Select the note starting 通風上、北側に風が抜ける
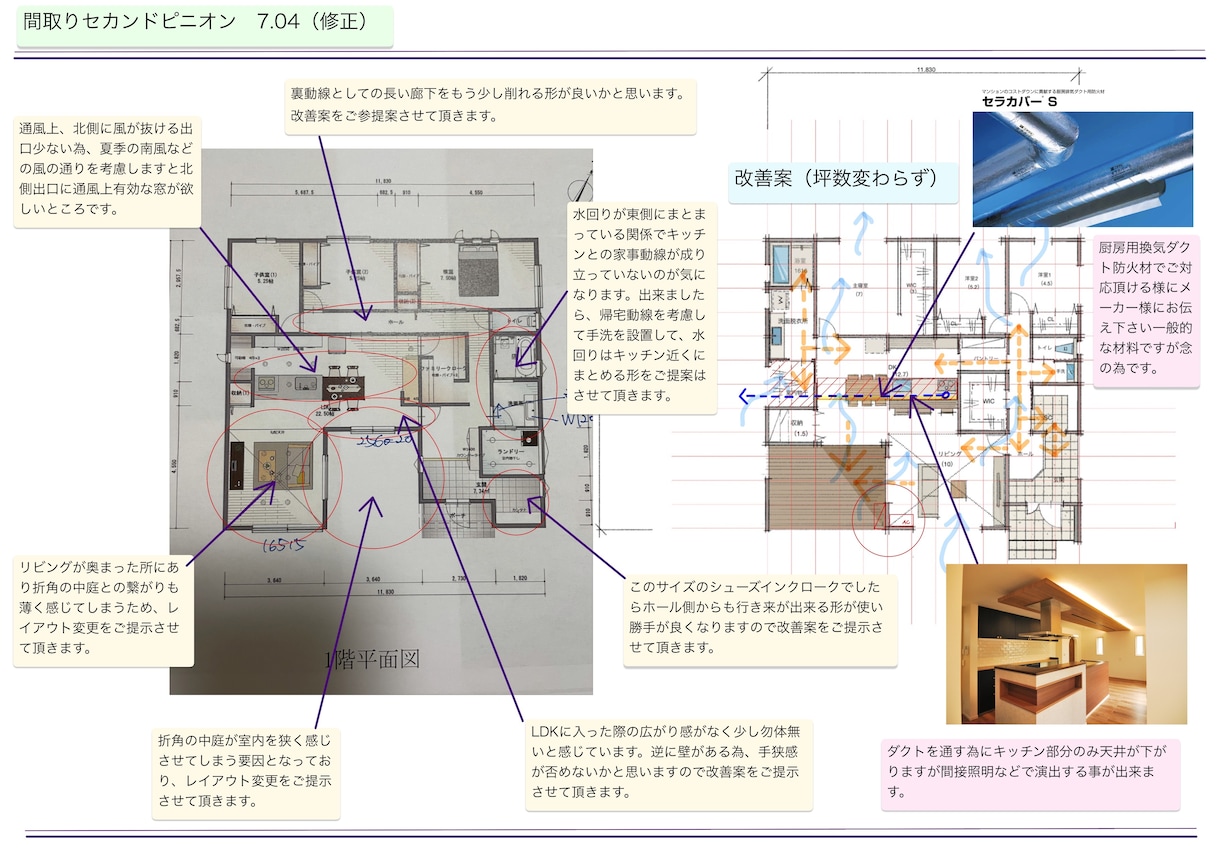This screenshot has width=1220, height=863. coord(108,170)
